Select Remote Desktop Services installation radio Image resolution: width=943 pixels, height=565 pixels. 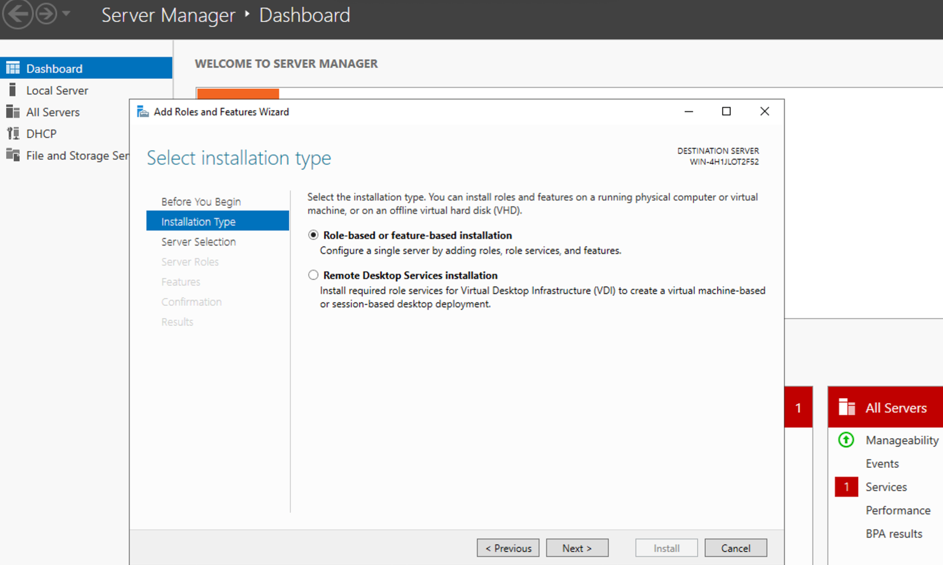point(313,275)
